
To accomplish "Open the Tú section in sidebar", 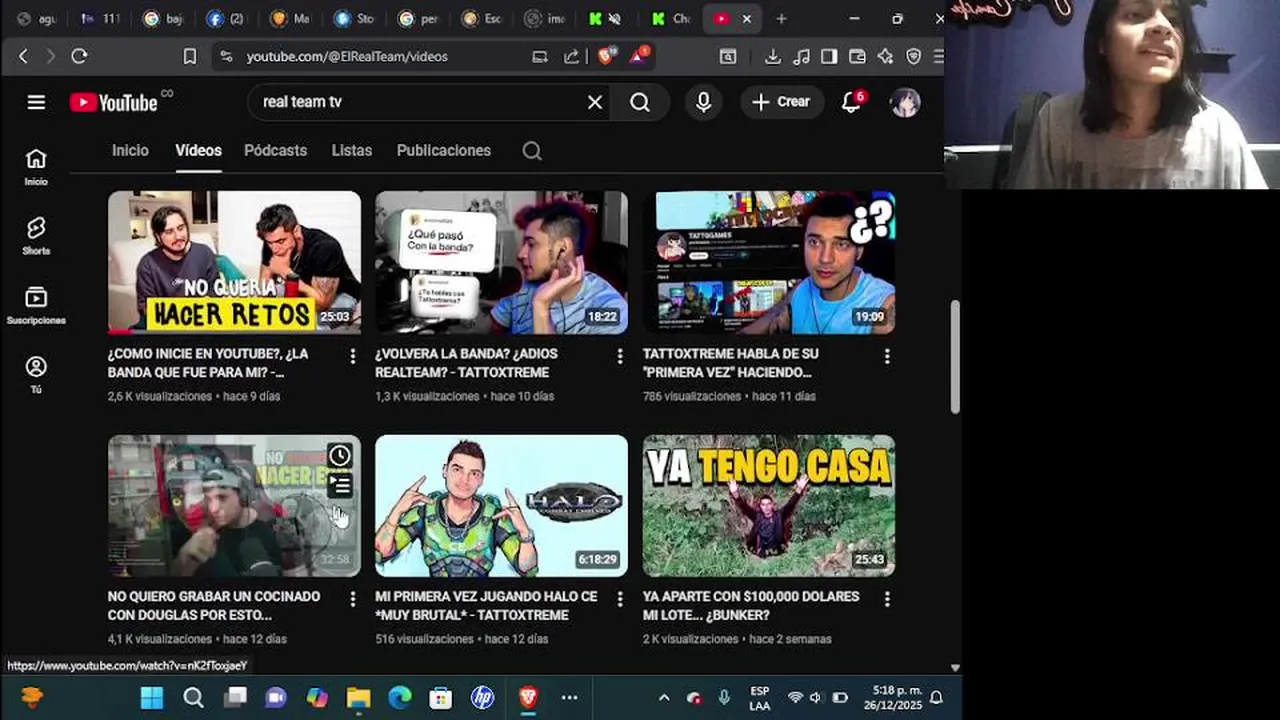I will [x=36, y=375].
